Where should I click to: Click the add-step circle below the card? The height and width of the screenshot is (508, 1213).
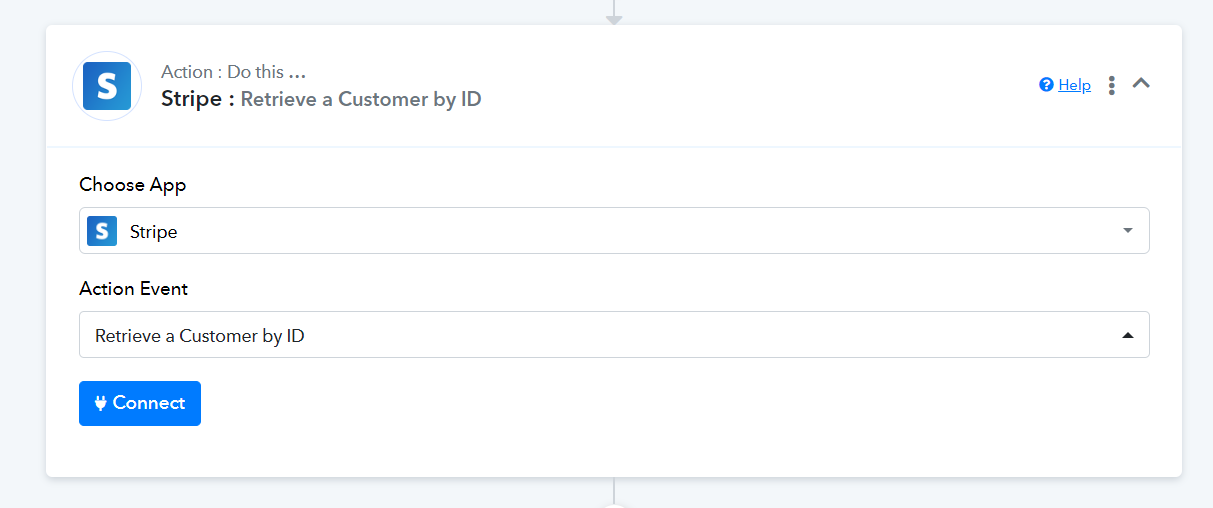tap(614, 504)
